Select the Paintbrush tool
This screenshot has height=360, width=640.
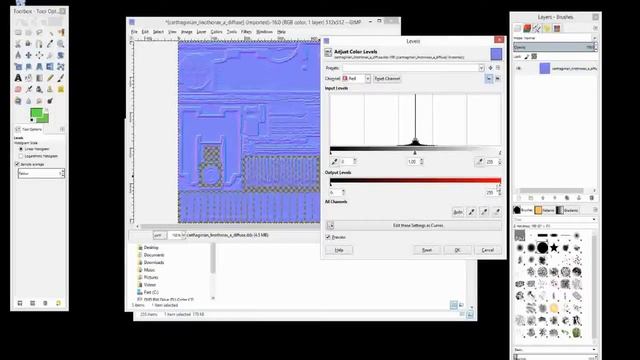pos(61,78)
